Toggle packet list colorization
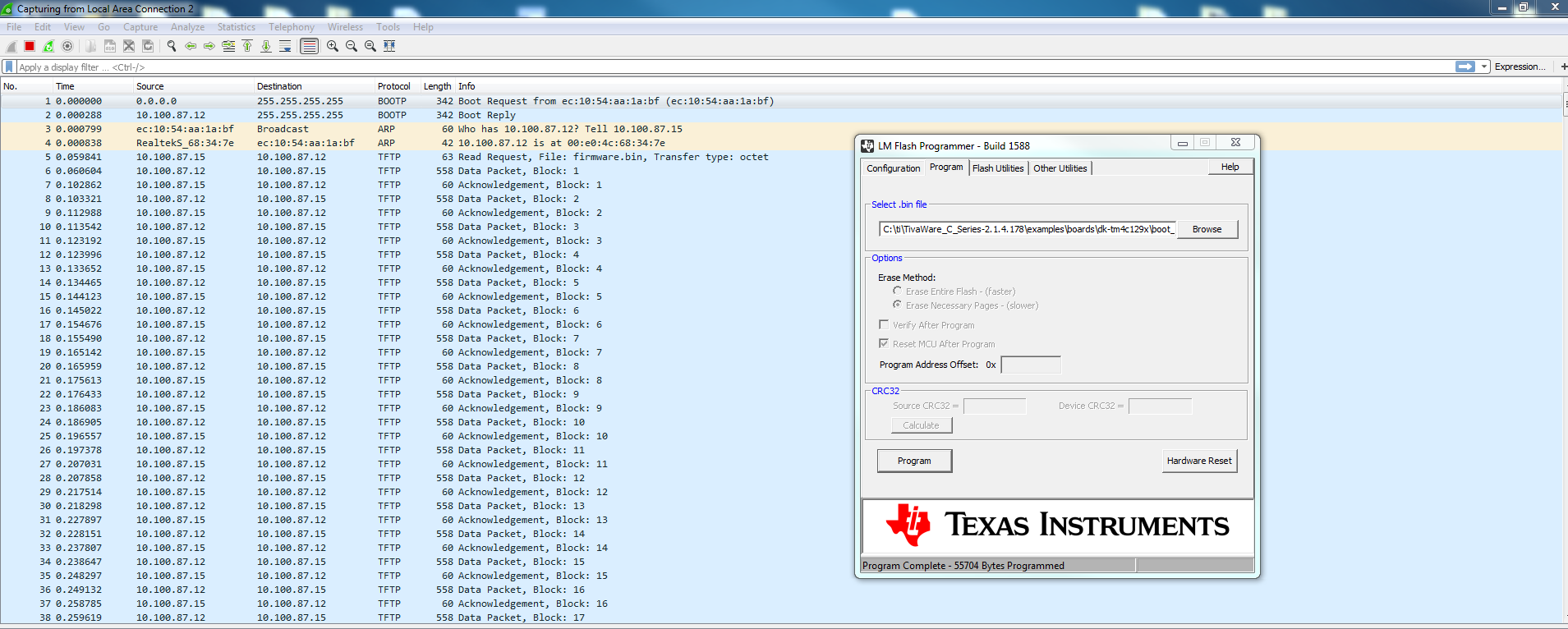The width and height of the screenshot is (1568, 629). click(309, 46)
